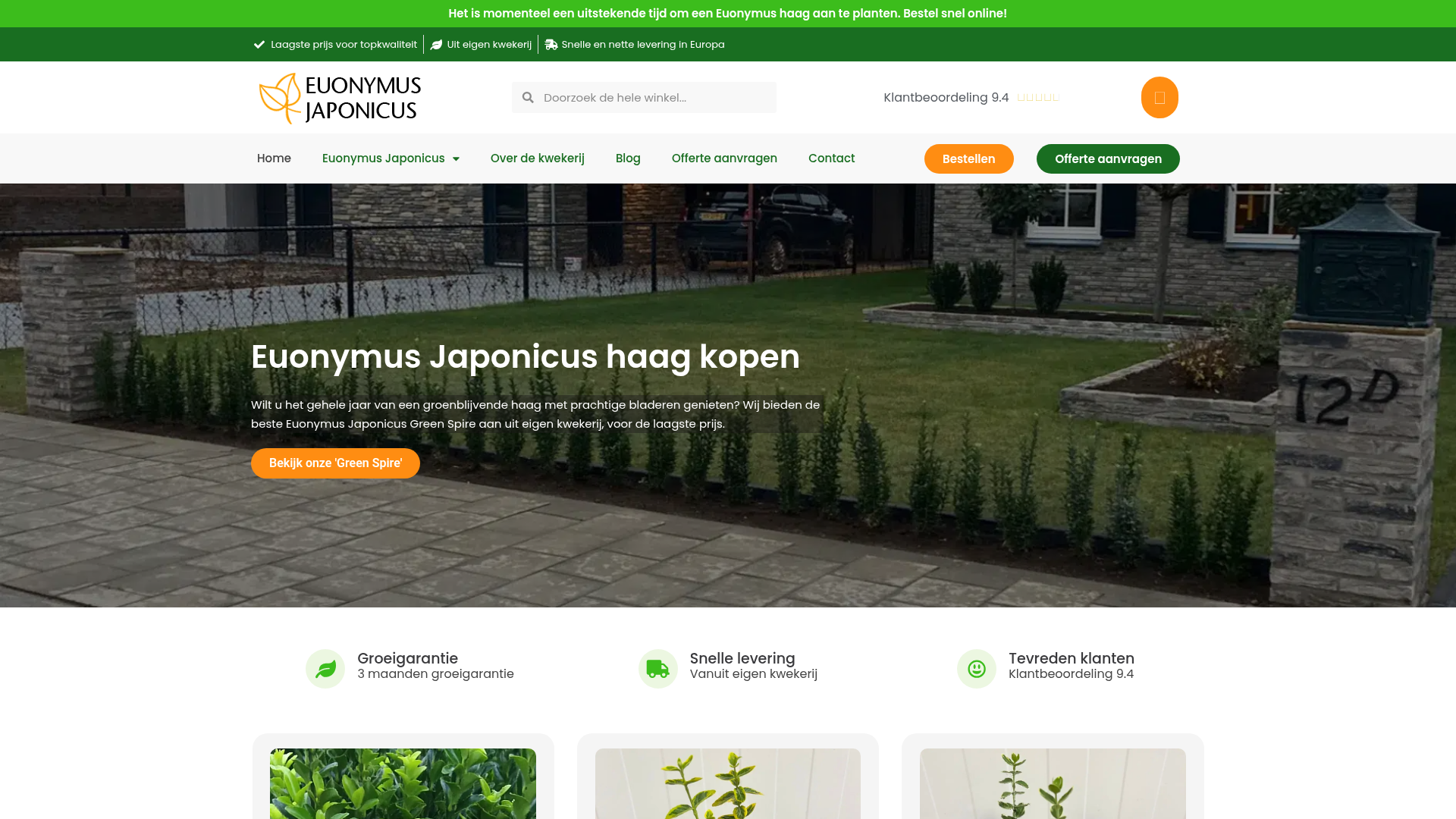Select Offerte aanvragen in the navigation menu
Image resolution: width=1456 pixels, height=819 pixels.
(724, 158)
